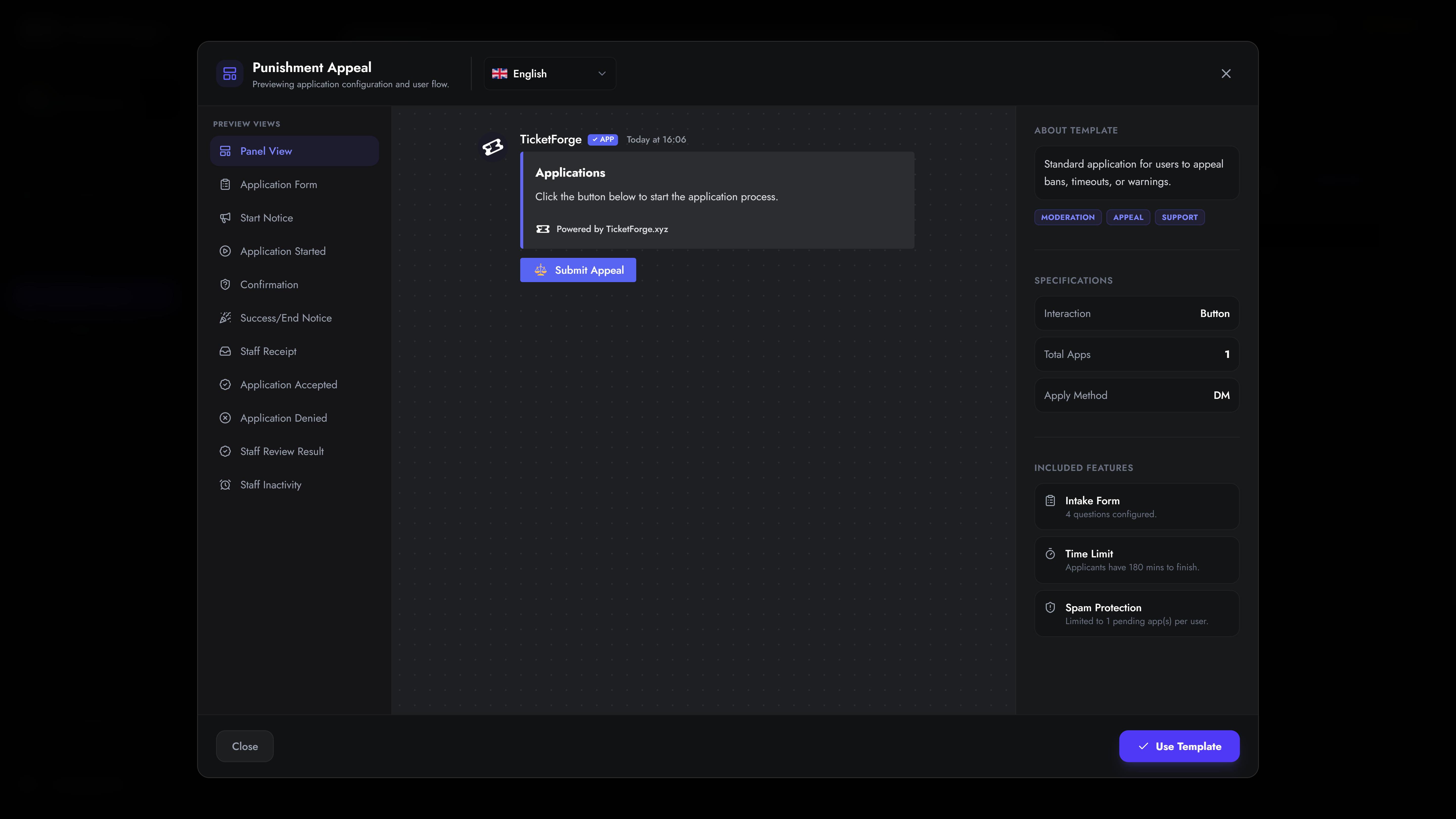This screenshot has width=1456, height=819.
Task: Close the preview dialog with the X
Action: click(1225, 74)
